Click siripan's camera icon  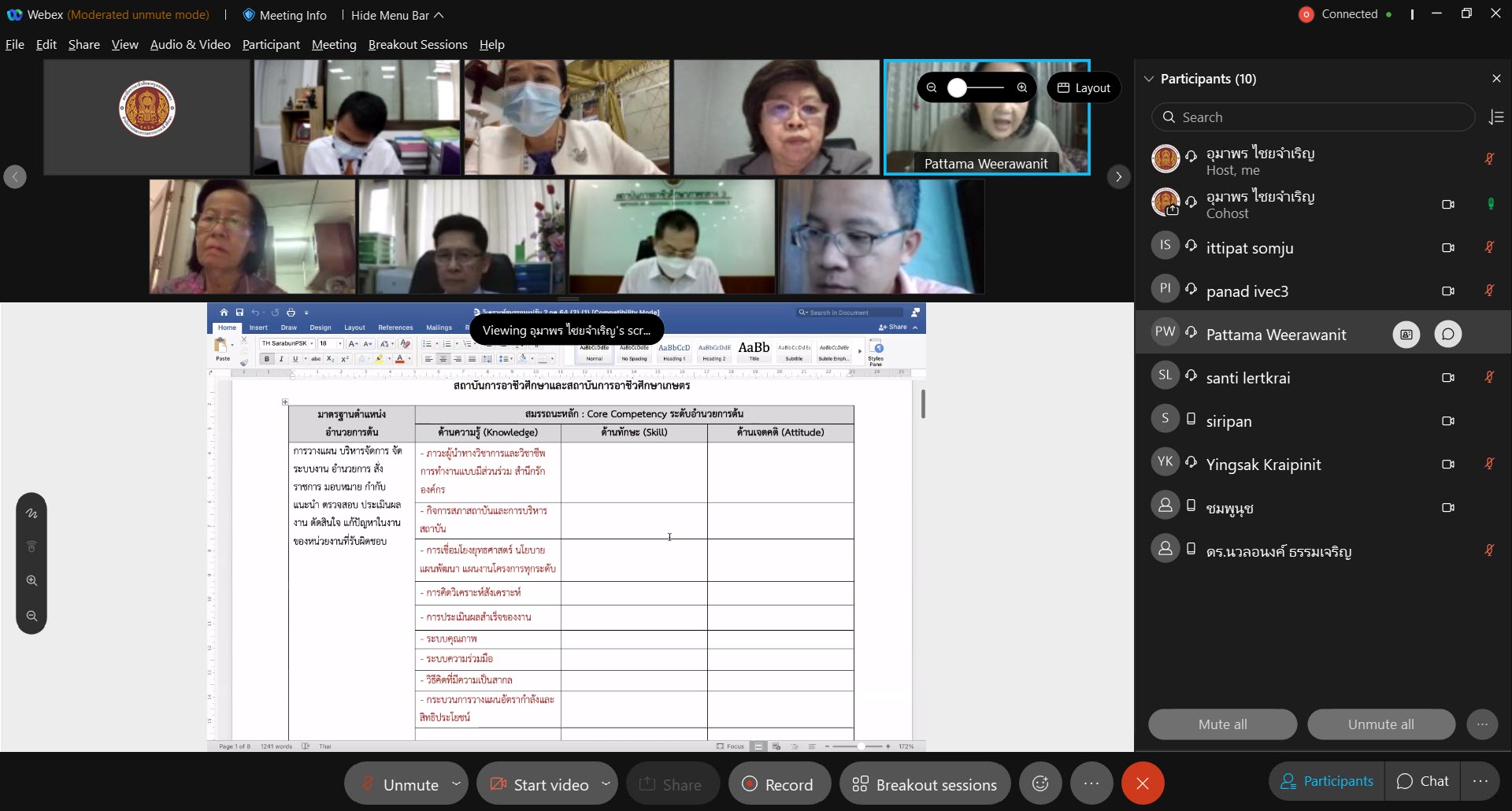[x=1447, y=420]
